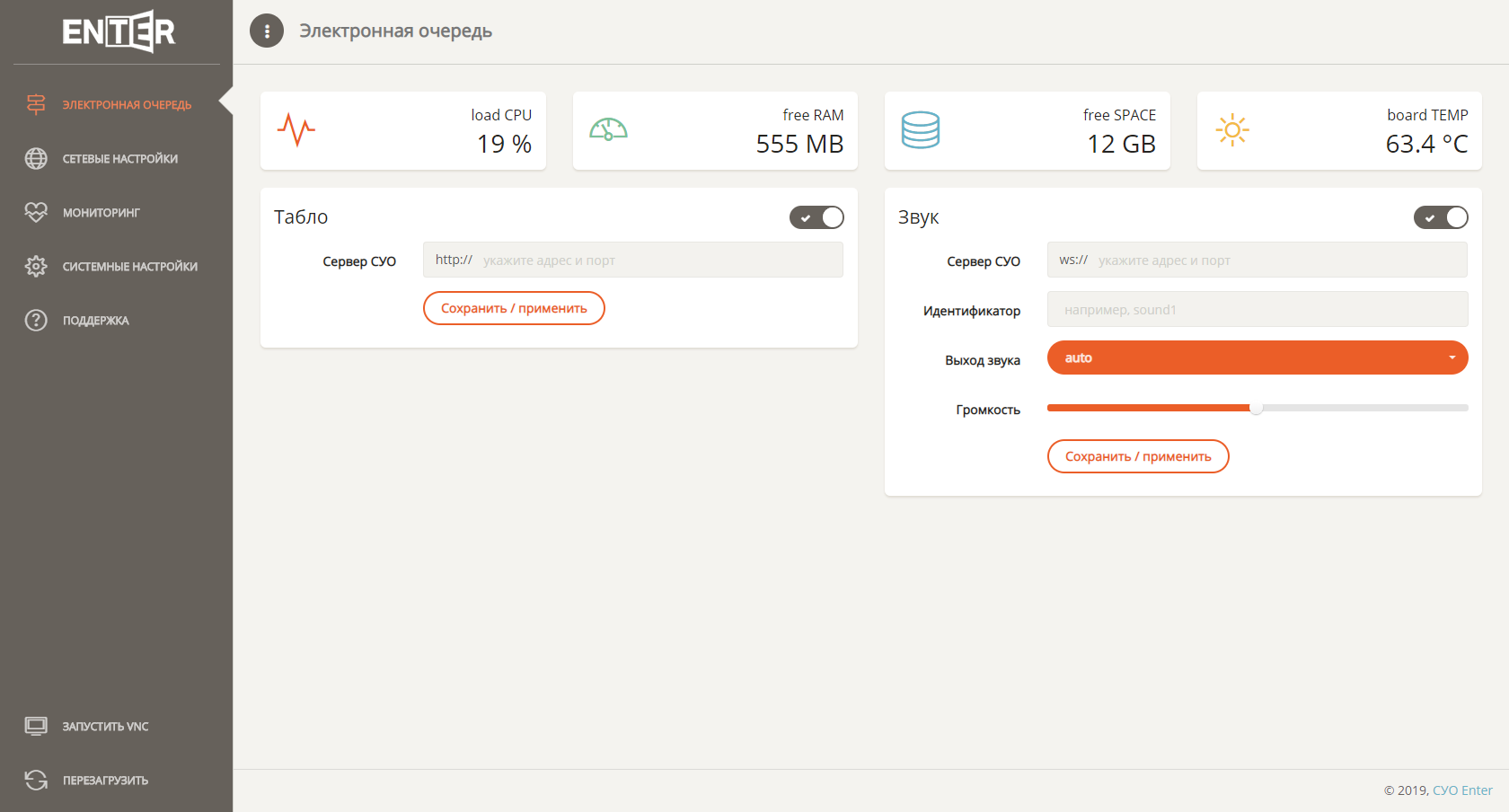Open the СУО Enter footer link
Image resolution: width=1509 pixels, height=812 pixels.
(x=1461, y=790)
